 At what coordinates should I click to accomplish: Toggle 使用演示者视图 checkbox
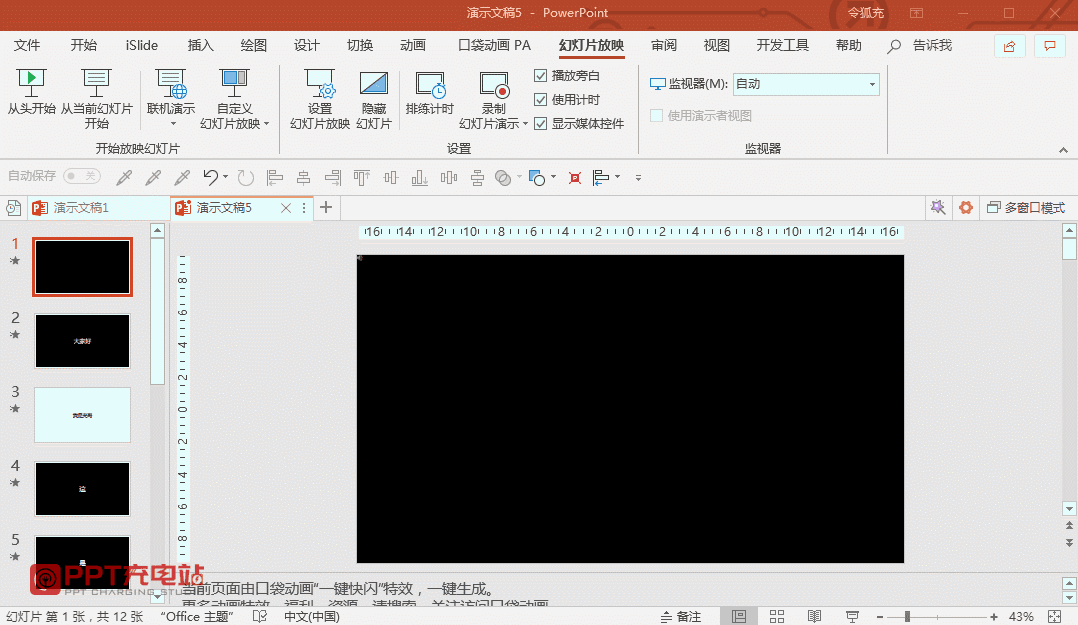coord(657,116)
